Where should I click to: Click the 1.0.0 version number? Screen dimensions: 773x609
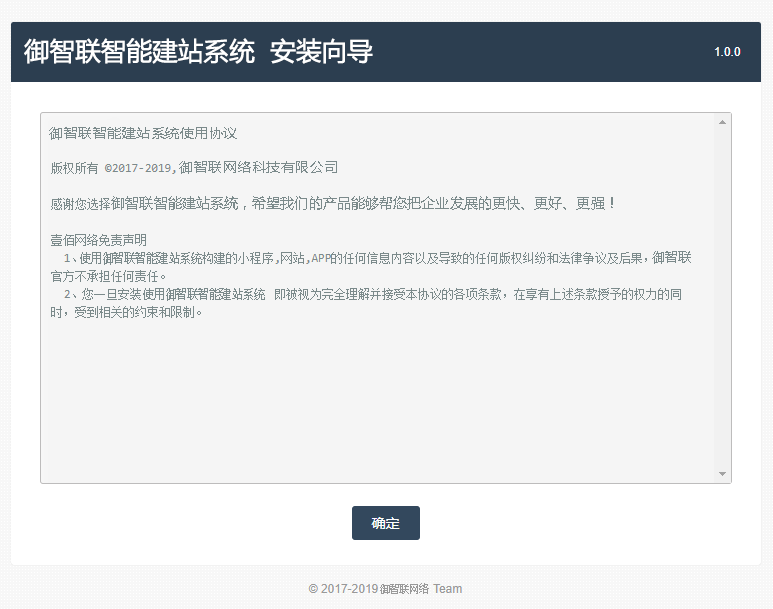(727, 52)
